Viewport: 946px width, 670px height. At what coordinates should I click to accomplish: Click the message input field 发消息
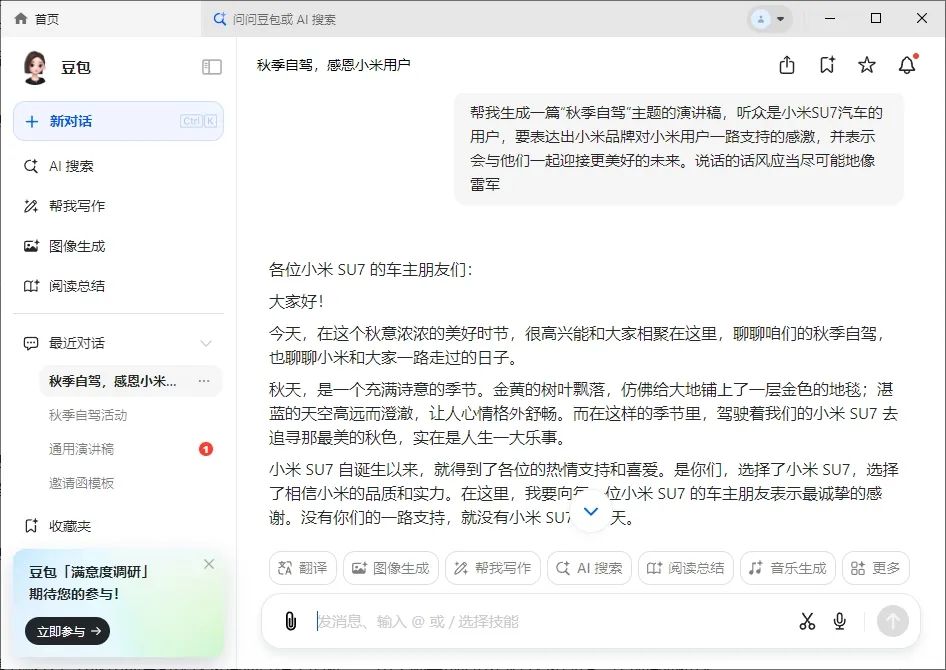click(x=543, y=621)
